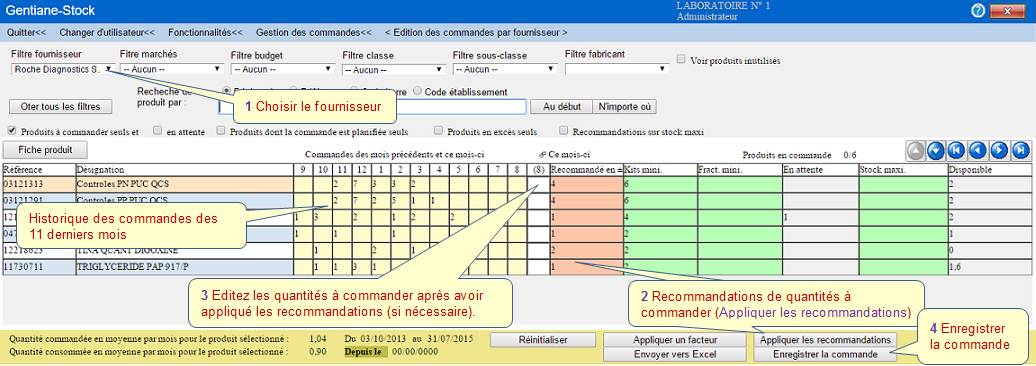Click the 'Stock maxi.' column header
1036x366 pixels.
pyautogui.click(x=903, y=170)
